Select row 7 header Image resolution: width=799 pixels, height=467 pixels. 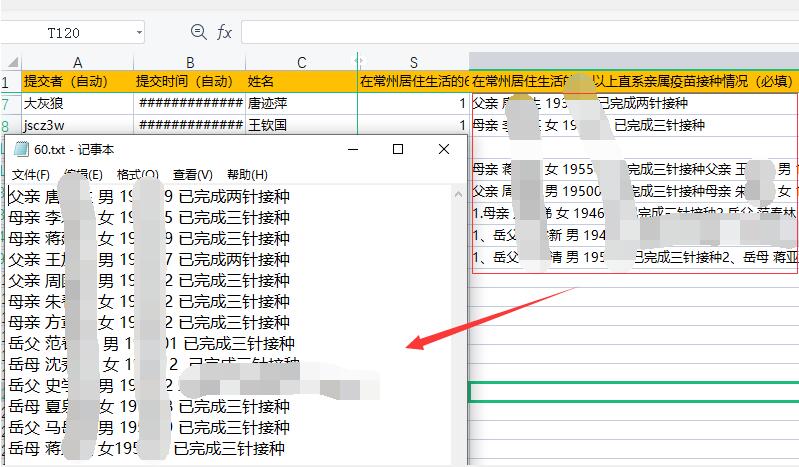coord(9,103)
